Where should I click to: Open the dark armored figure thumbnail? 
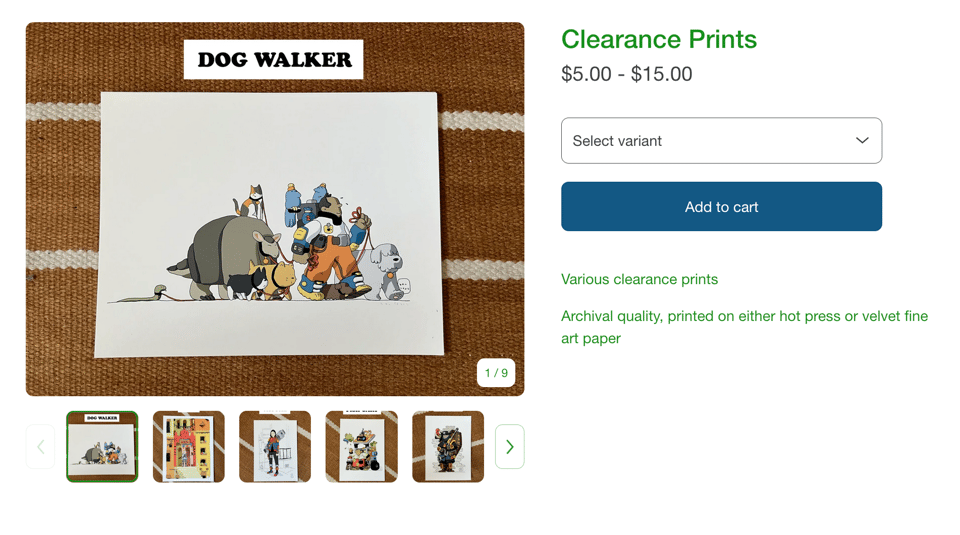[448, 447]
